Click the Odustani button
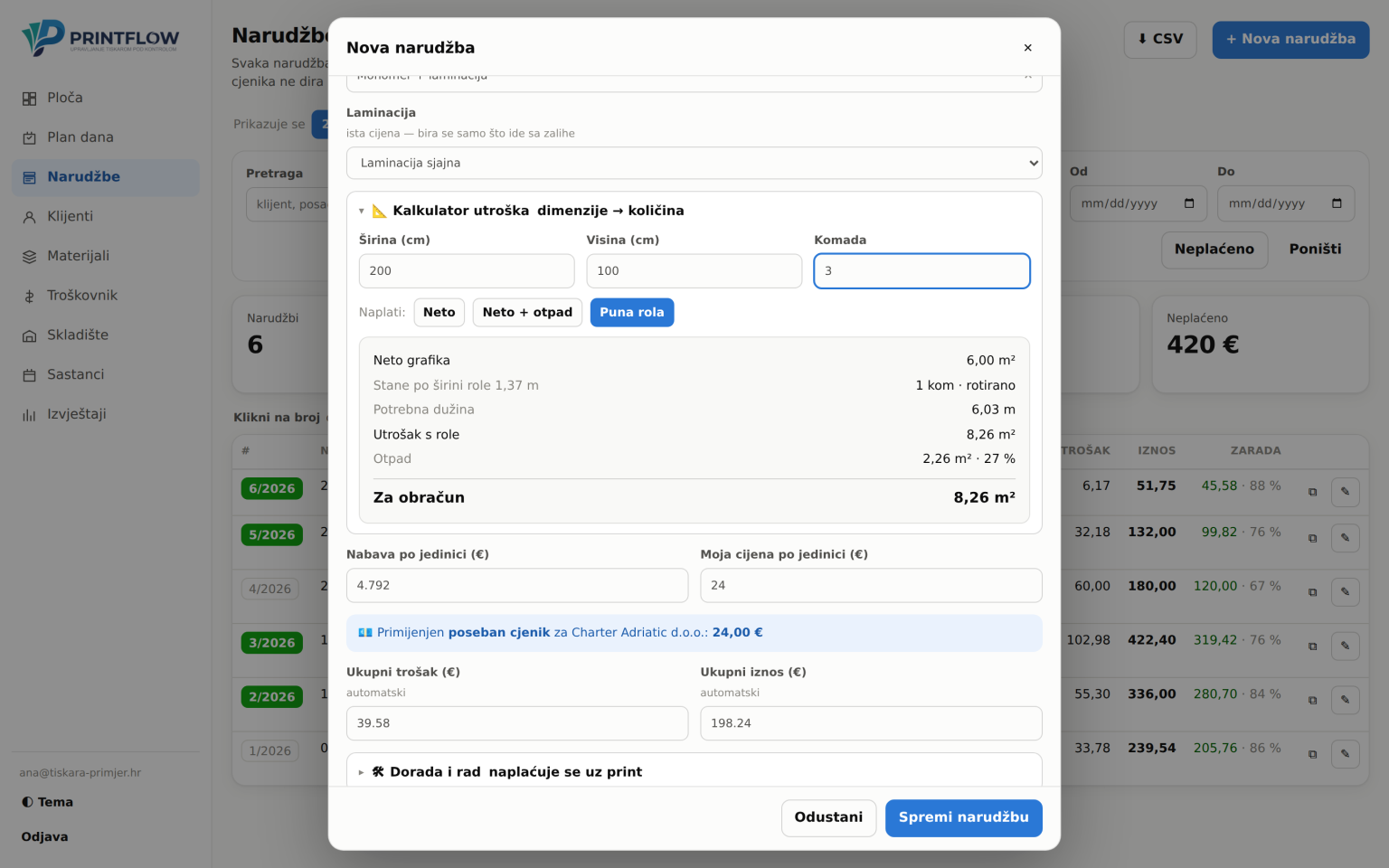This screenshot has height=868, width=1389. pos(828,818)
